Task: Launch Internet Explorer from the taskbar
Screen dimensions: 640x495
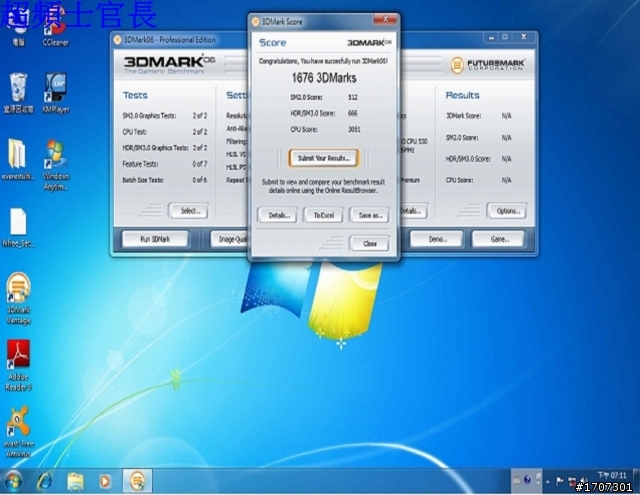Action: pos(44,482)
